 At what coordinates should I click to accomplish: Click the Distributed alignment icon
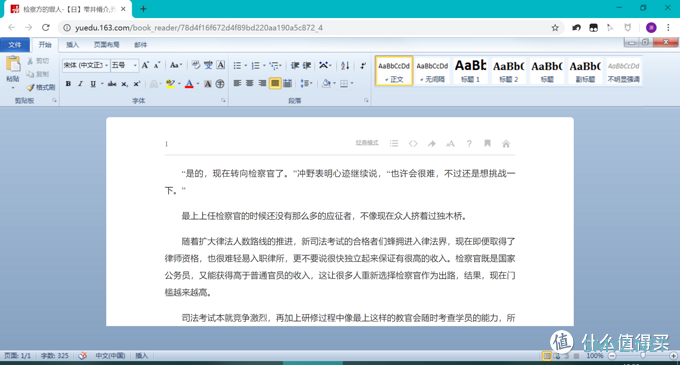click(288, 83)
